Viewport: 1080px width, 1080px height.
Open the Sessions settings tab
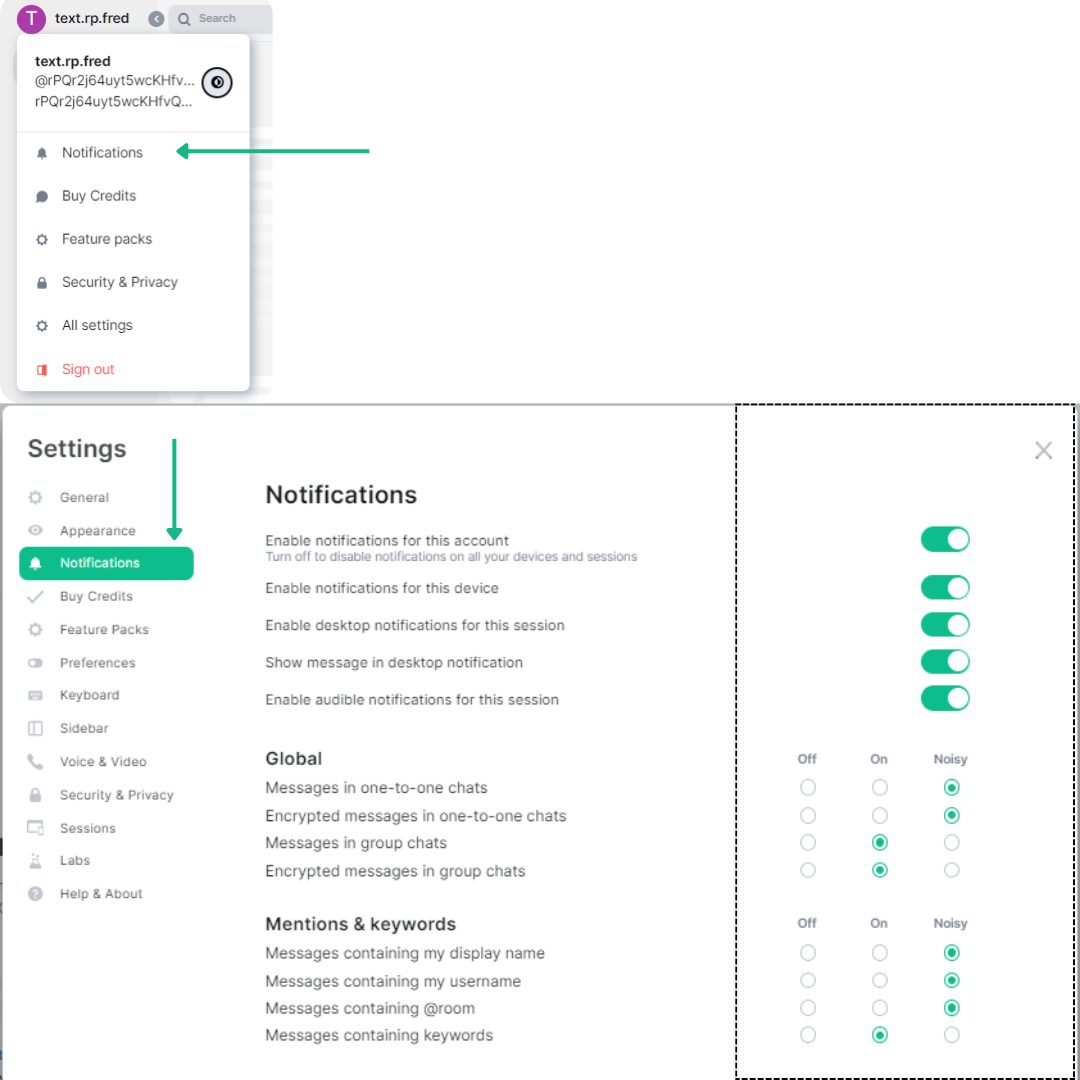pos(88,828)
